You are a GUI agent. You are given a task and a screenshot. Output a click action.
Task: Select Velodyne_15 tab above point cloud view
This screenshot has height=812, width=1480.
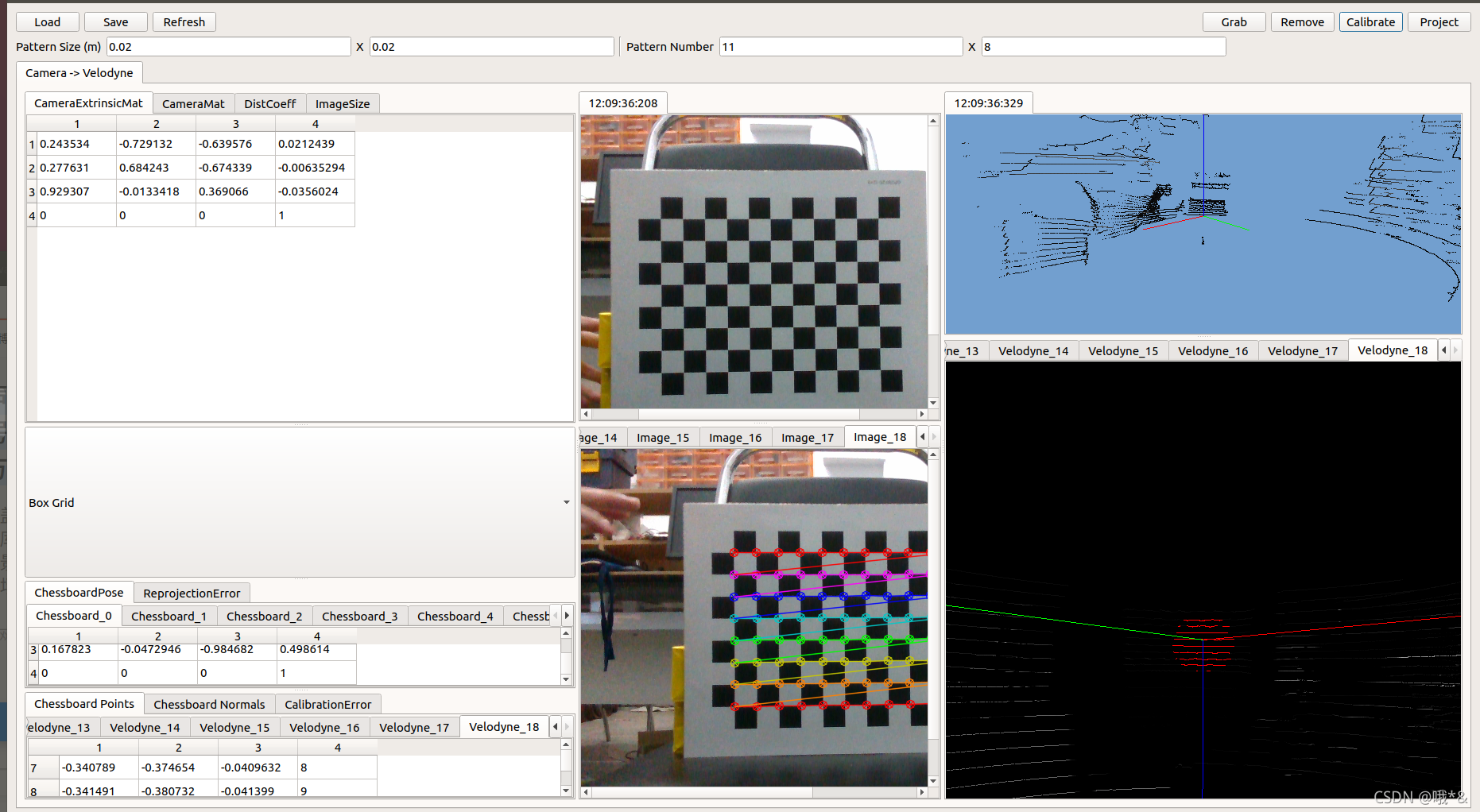pyautogui.click(x=1123, y=351)
